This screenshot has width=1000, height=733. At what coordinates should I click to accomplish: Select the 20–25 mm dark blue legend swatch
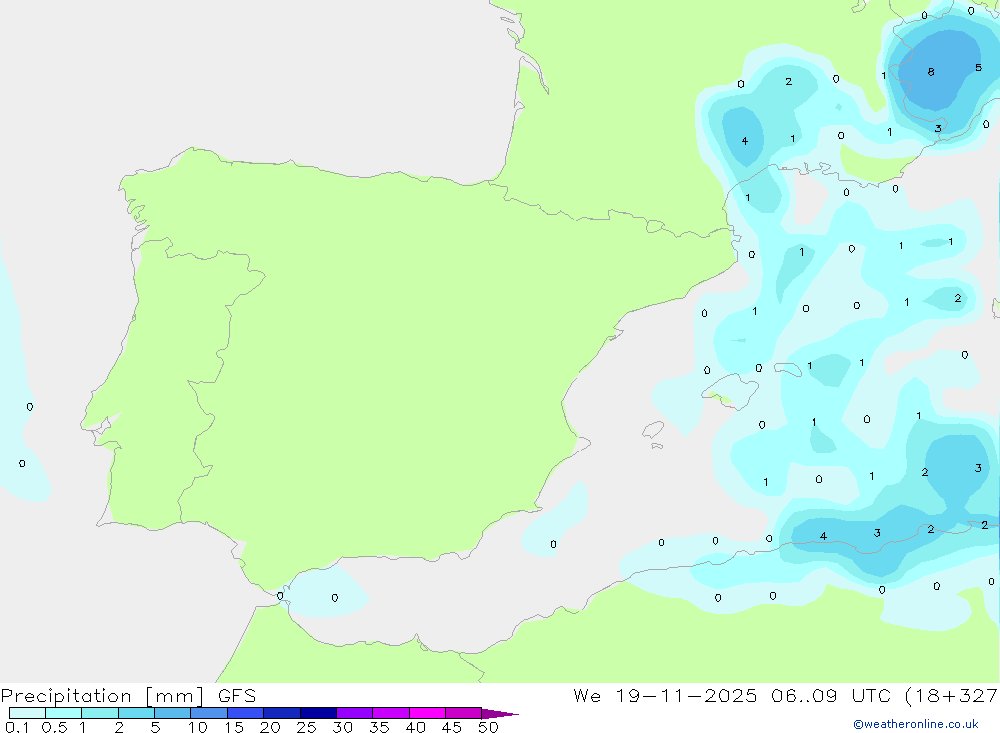[x=282, y=713]
